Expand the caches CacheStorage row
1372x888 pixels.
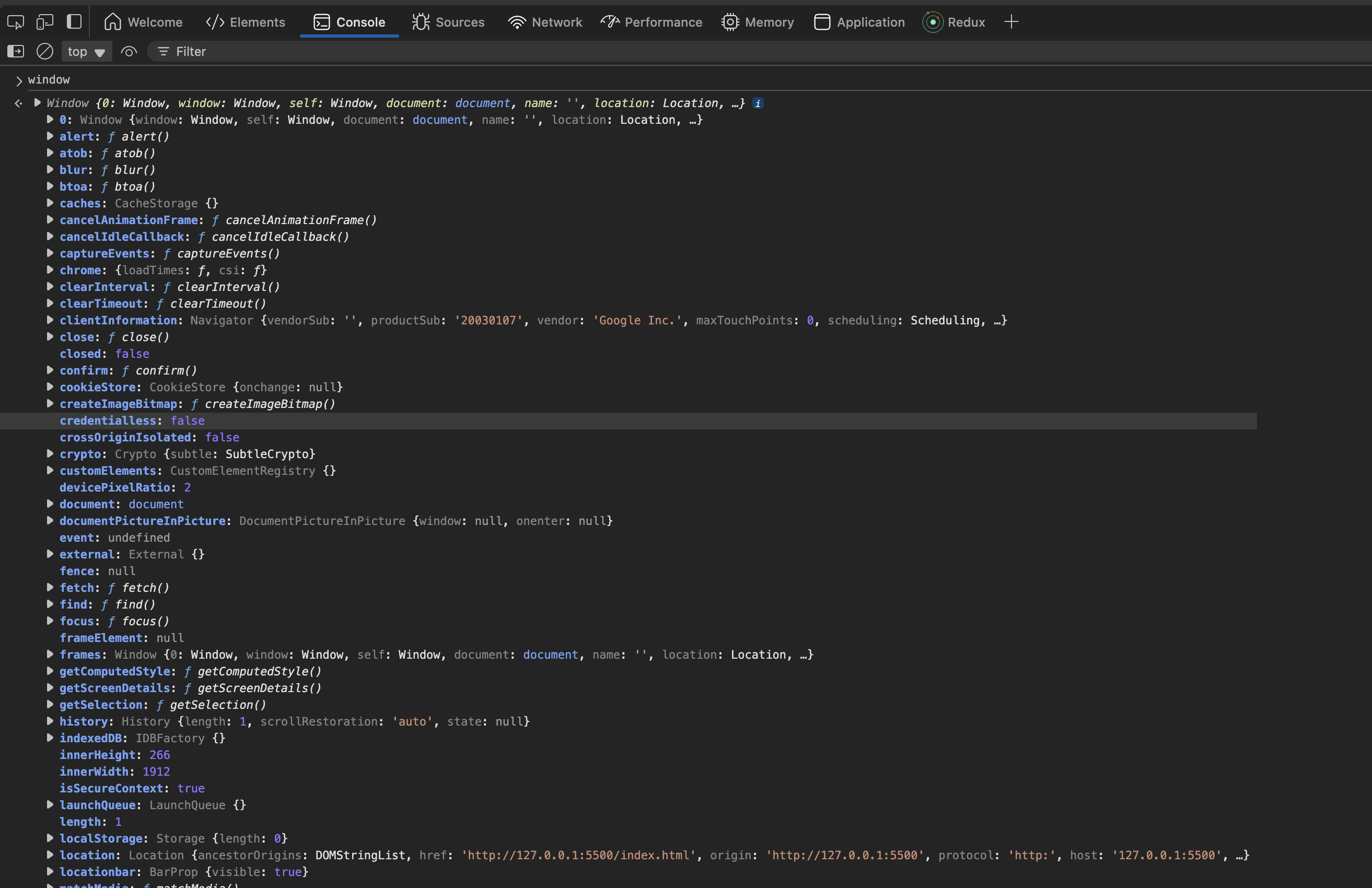tap(50, 203)
